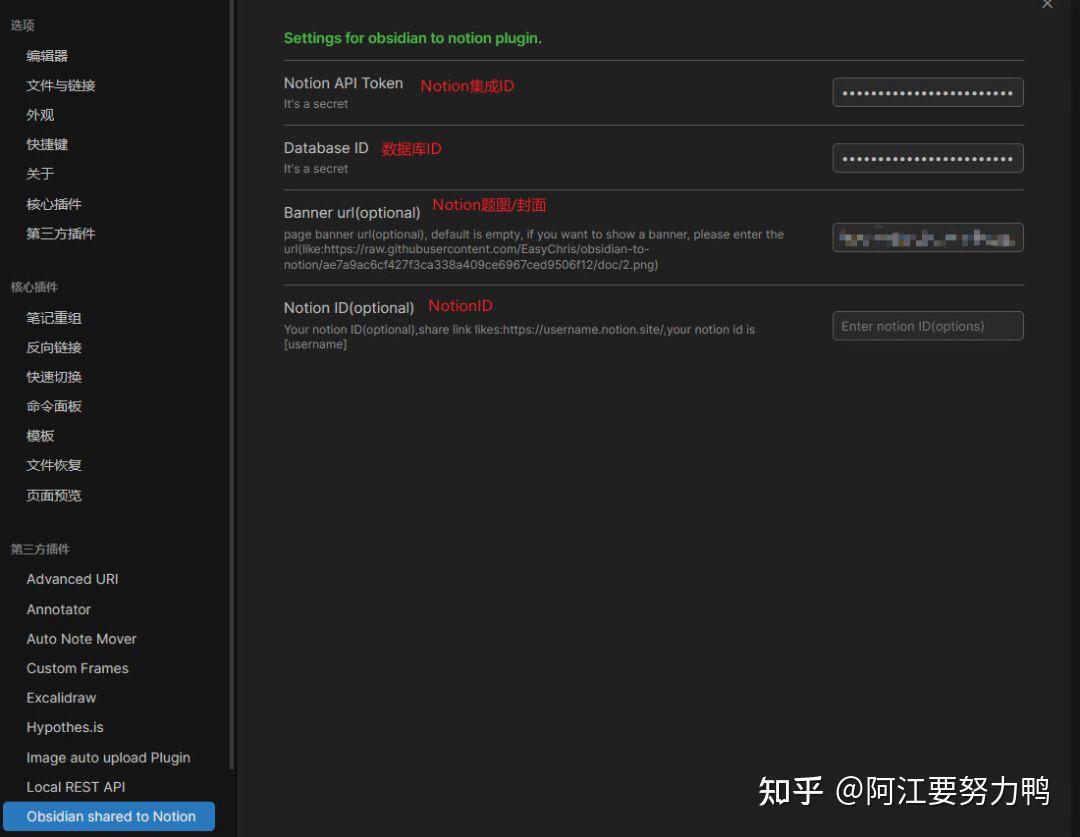Select 外观 in options list
1080x837 pixels.
(x=40, y=115)
